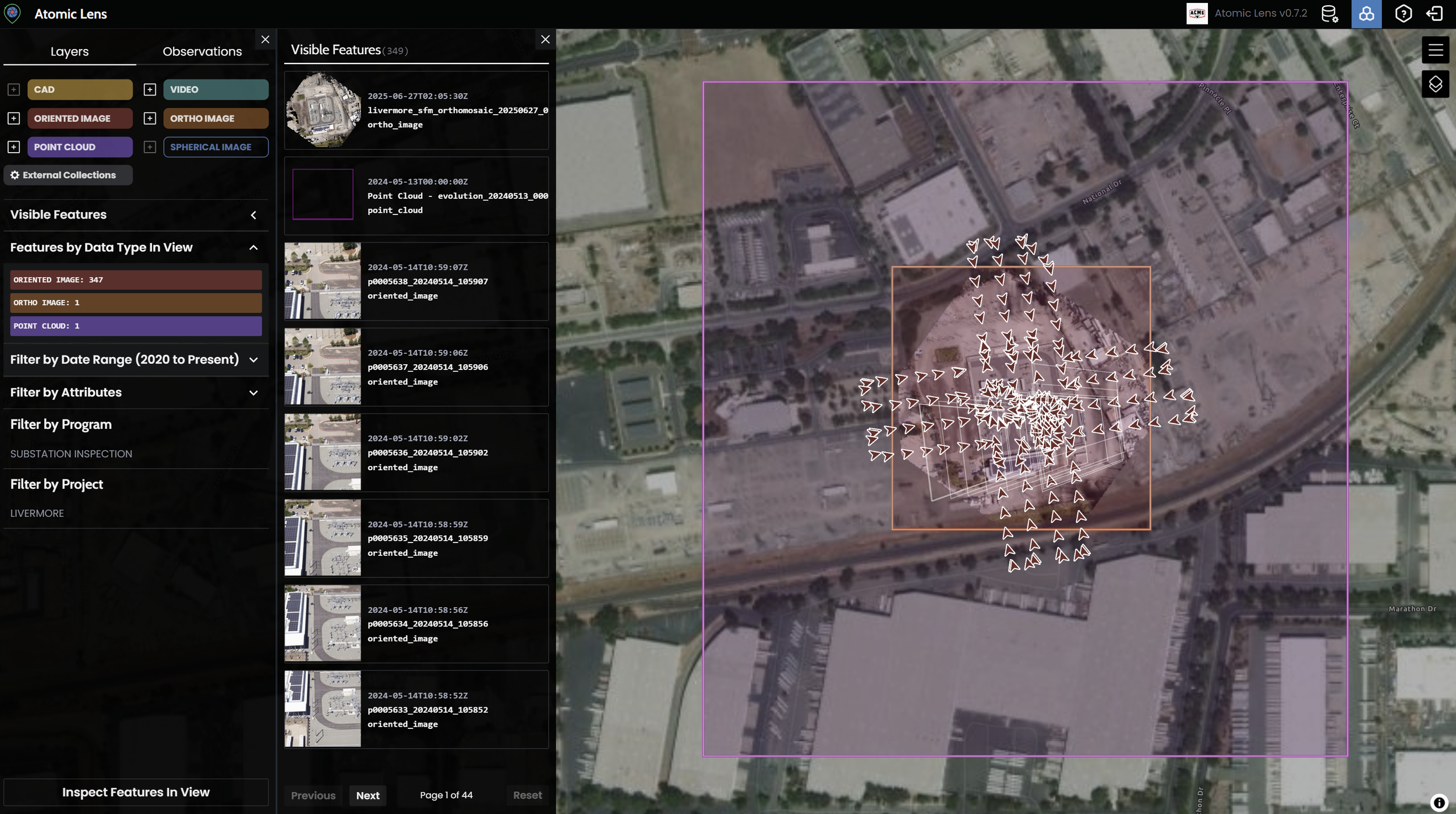This screenshot has height=814, width=1456.
Task: Expand Filter by Date Range section
Action: 253,360
